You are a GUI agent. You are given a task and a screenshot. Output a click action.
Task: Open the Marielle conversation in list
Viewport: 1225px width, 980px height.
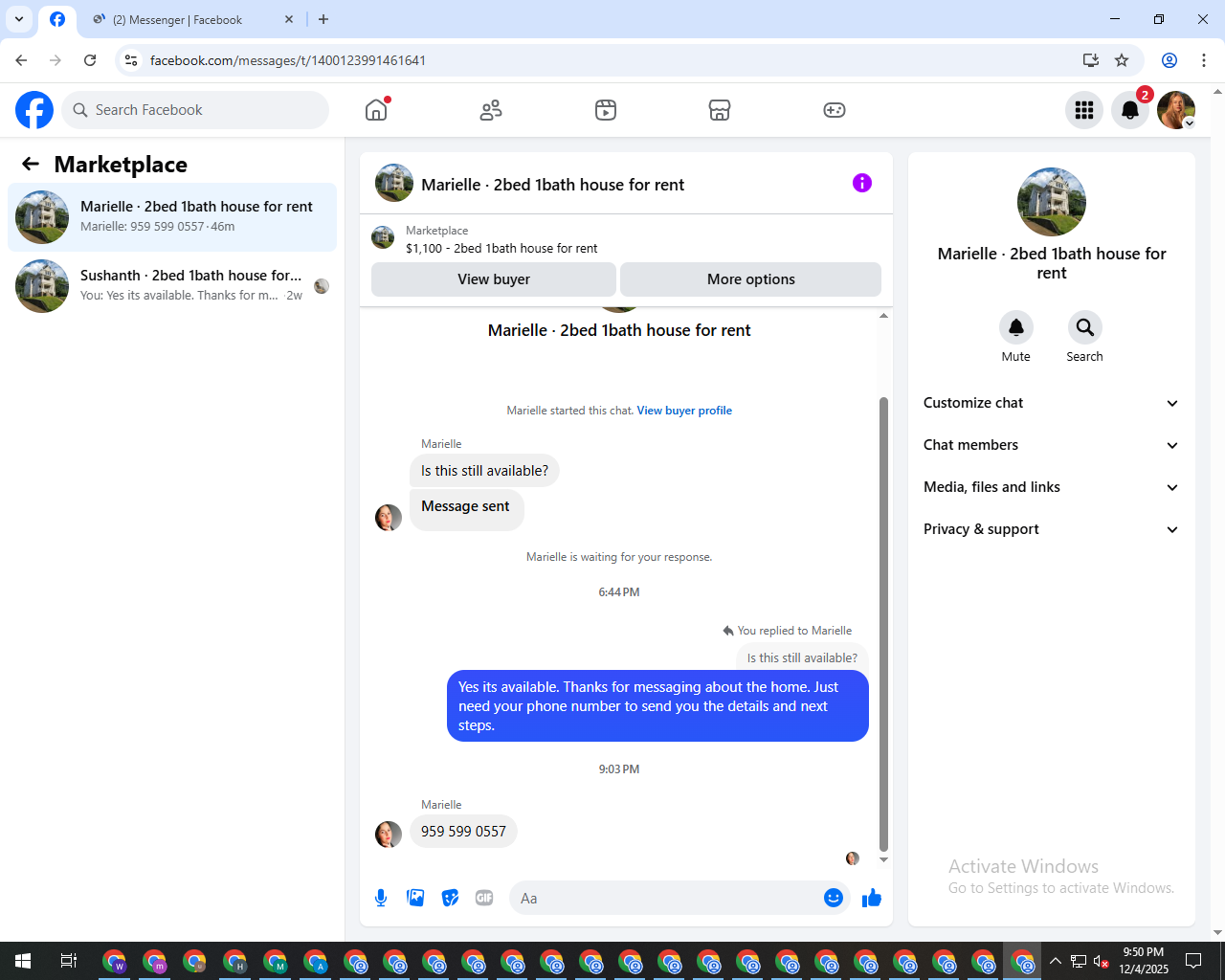point(172,217)
